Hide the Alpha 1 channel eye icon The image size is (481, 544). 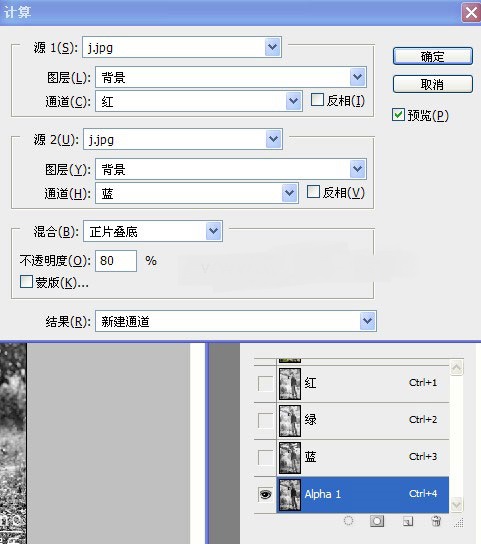point(265,494)
